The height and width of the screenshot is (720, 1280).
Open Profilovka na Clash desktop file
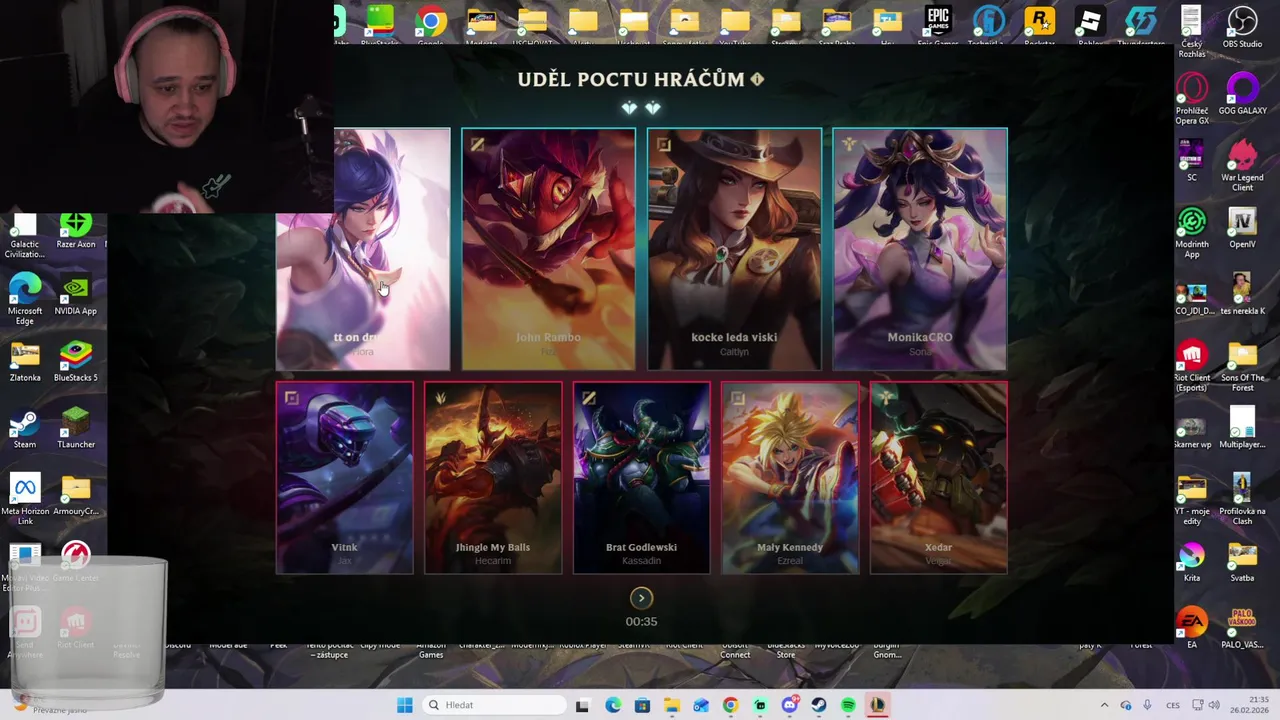click(1242, 499)
